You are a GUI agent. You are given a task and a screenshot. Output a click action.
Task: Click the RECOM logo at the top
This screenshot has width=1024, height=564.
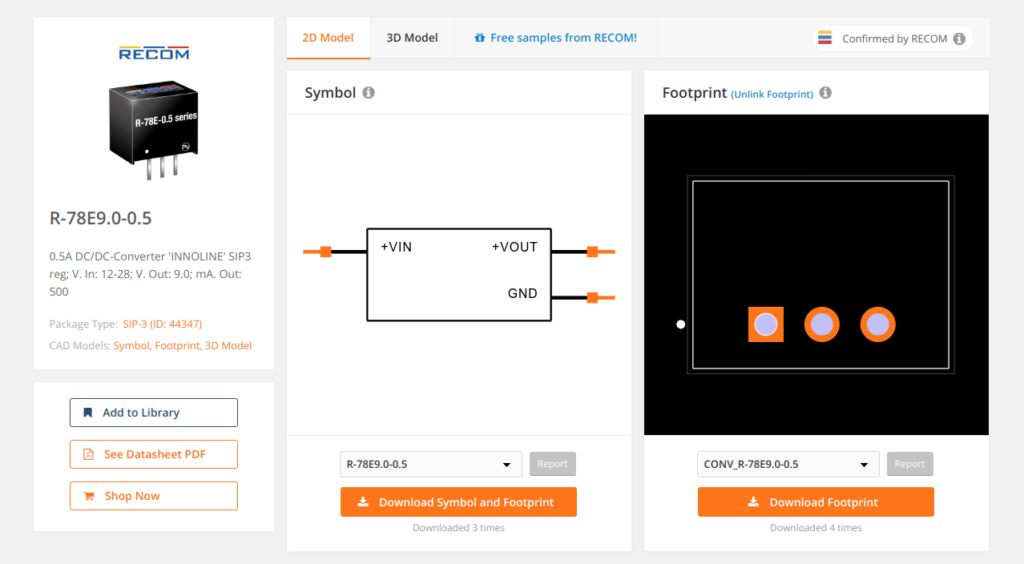click(x=154, y=54)
